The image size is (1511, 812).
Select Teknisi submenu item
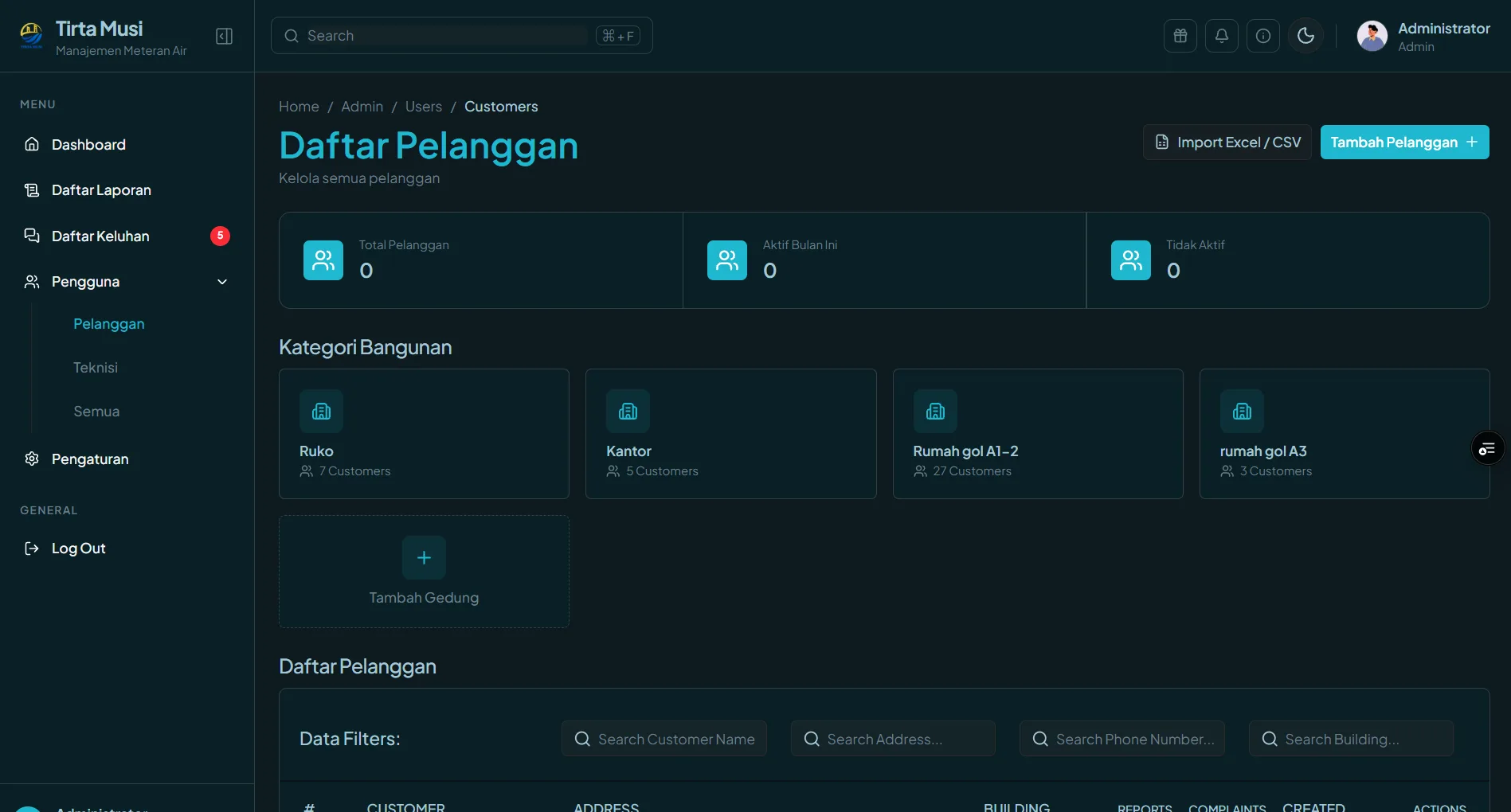[x=96, y=367]
